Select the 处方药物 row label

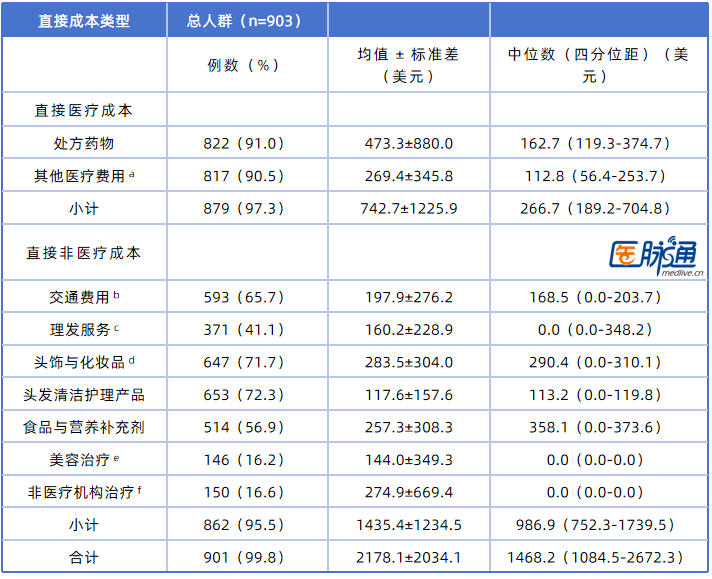point(84,144)
